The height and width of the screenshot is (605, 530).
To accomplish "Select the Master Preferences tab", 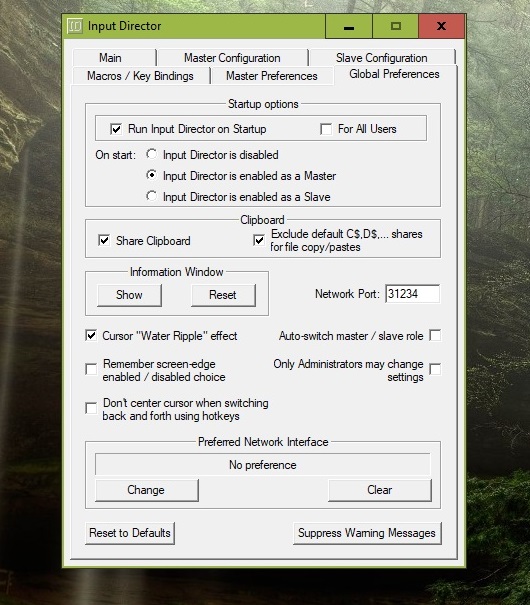I will (x=272, y=76).
